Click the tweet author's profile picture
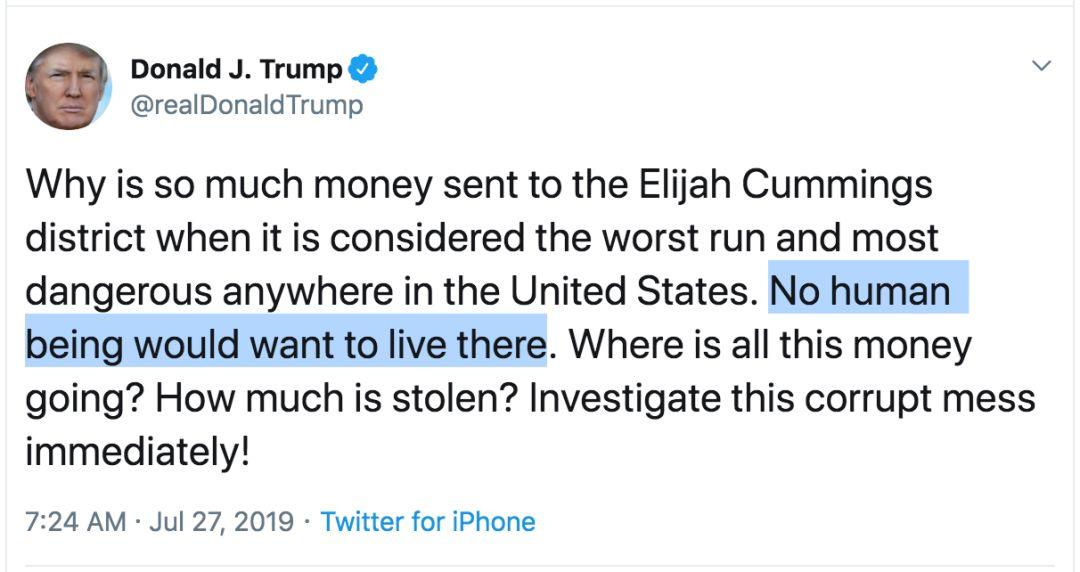The height and width of the screenshot is (572, 1080). click(68, 87)
